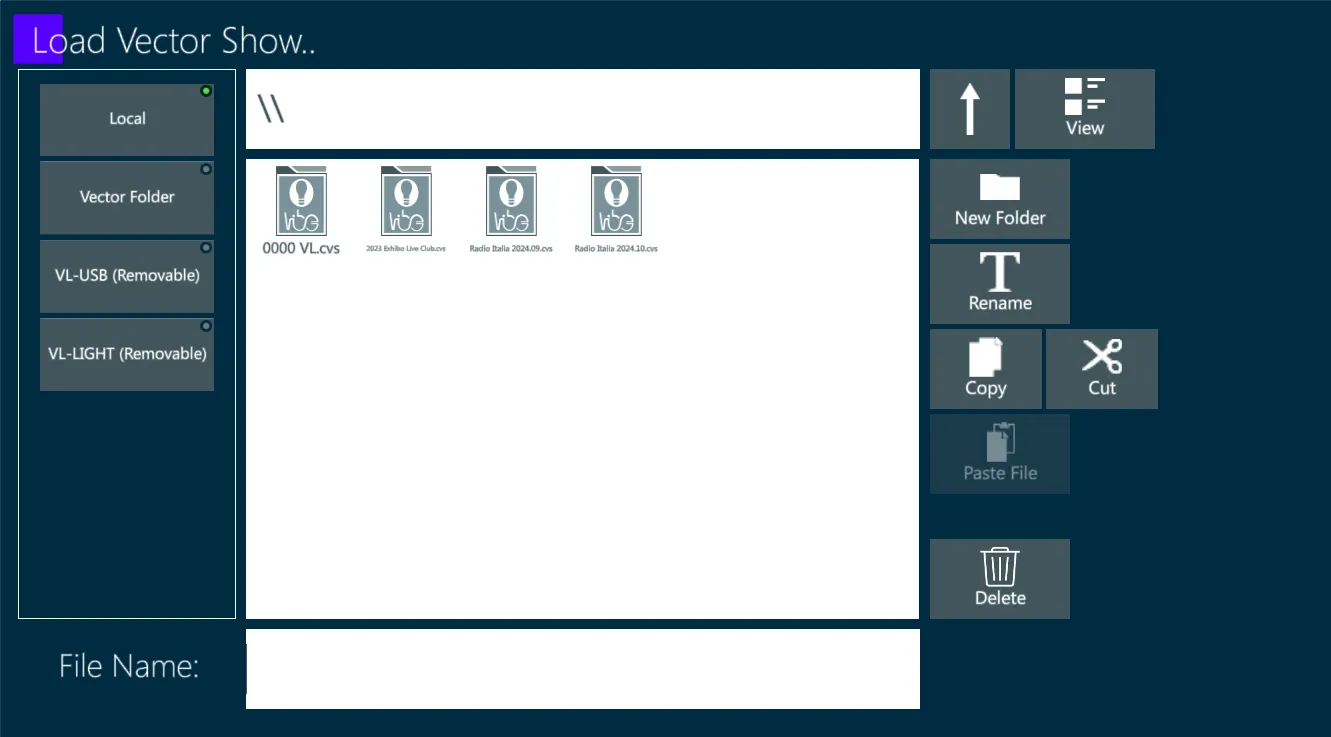Open the 0000 VL.cvs show file
The height and width of the screenshot is (737, 1331).
point(301,211)
